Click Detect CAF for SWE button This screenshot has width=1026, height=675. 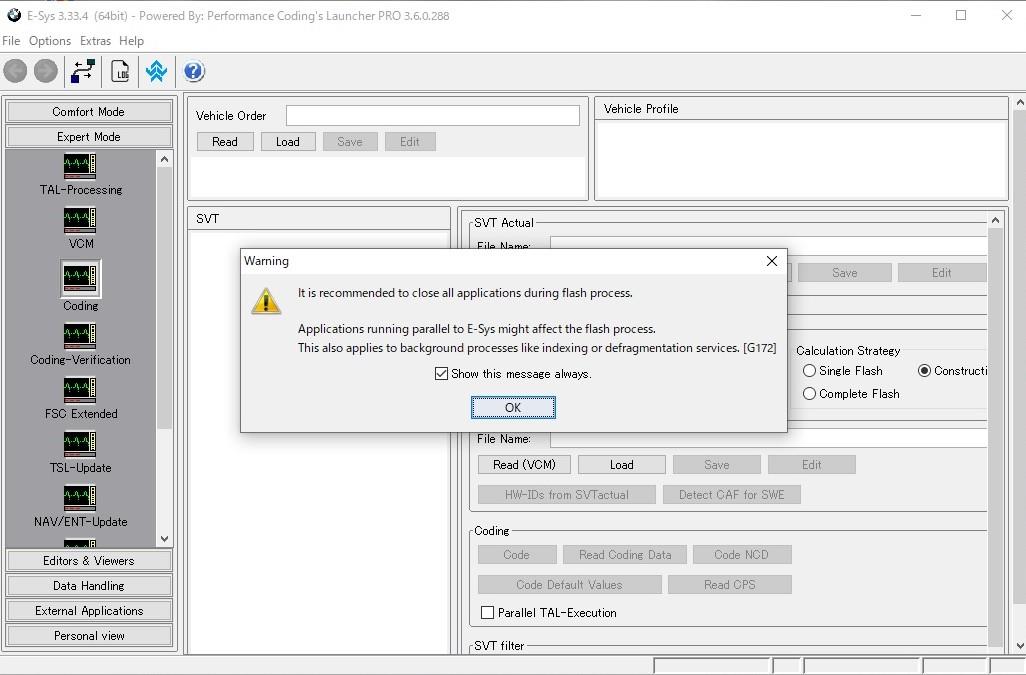click(x=732, y=494)
